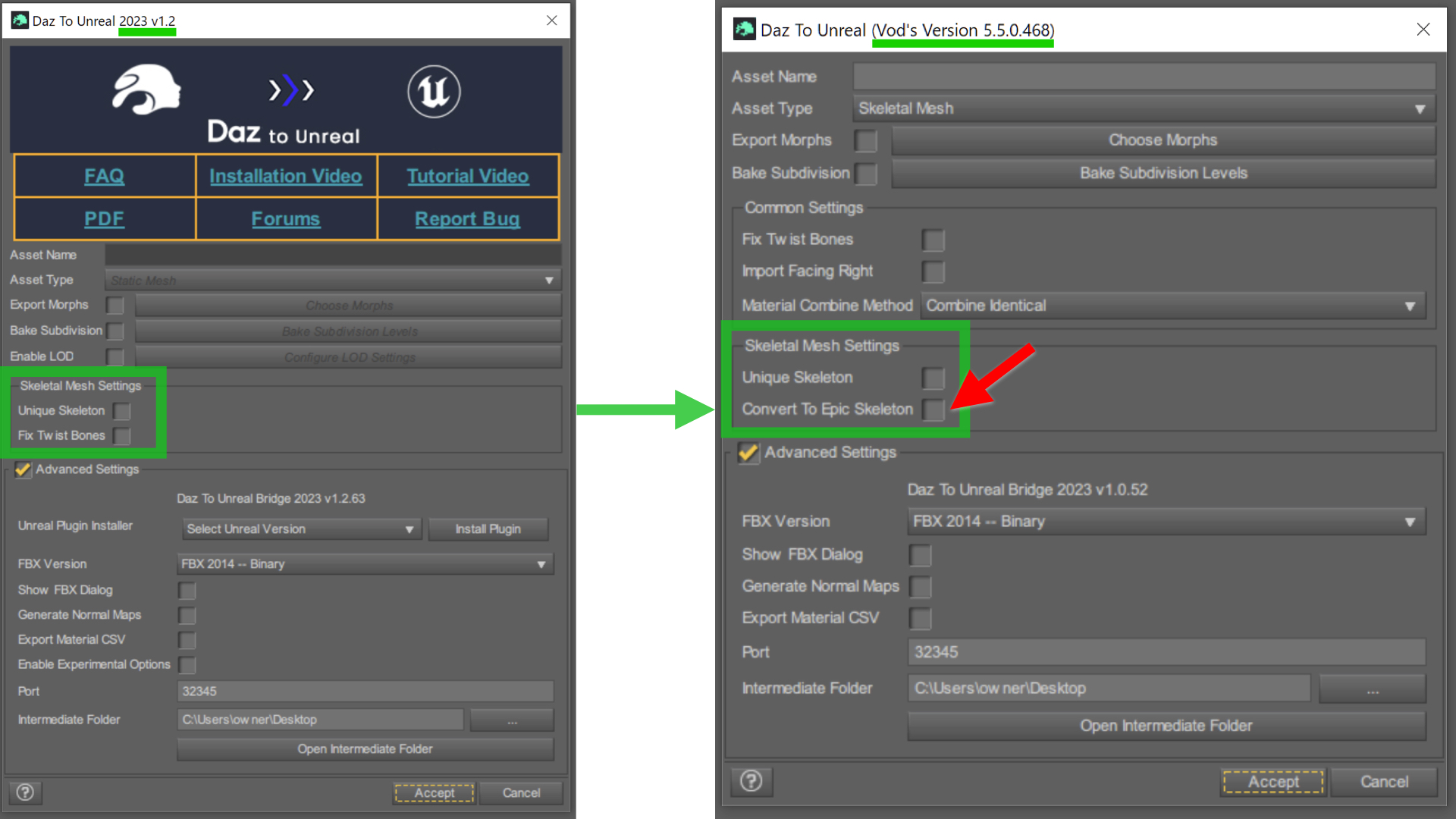
Task: Toggle Export Morphs checkbox in Vod's Version dialog
Action: (x=866, y=141)
